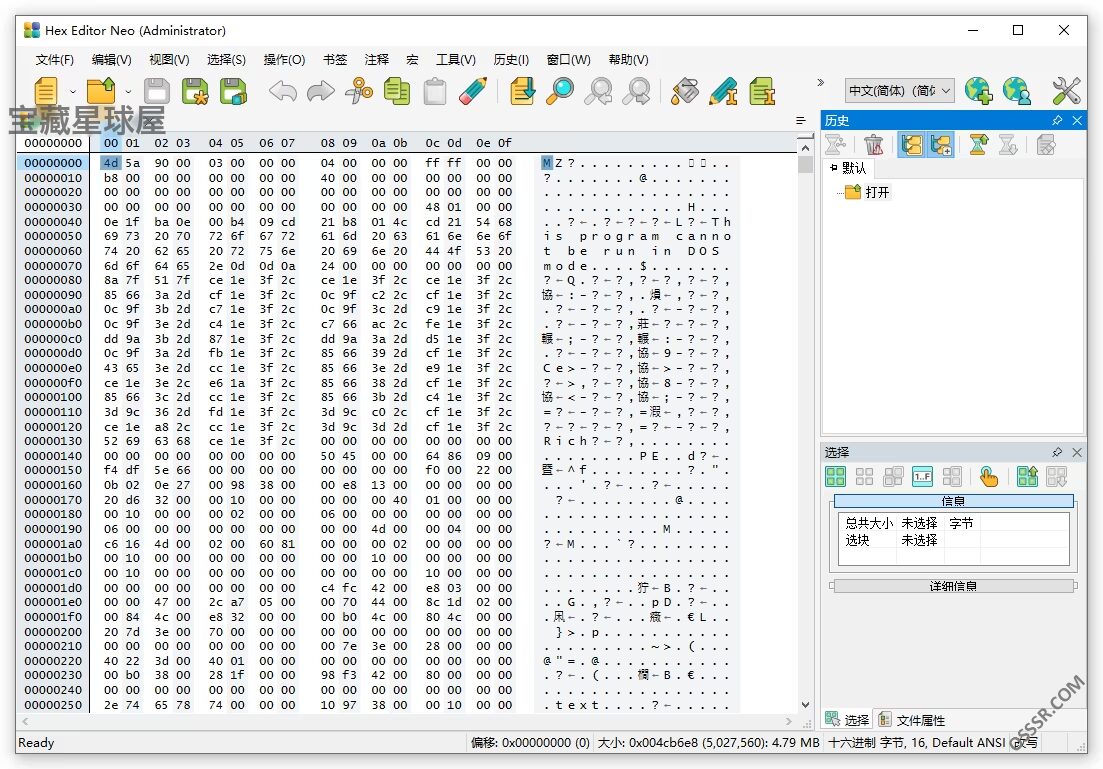Open the 文件(F) menu
Screen dimensions: 1103x769
click(x=55, y=60)
